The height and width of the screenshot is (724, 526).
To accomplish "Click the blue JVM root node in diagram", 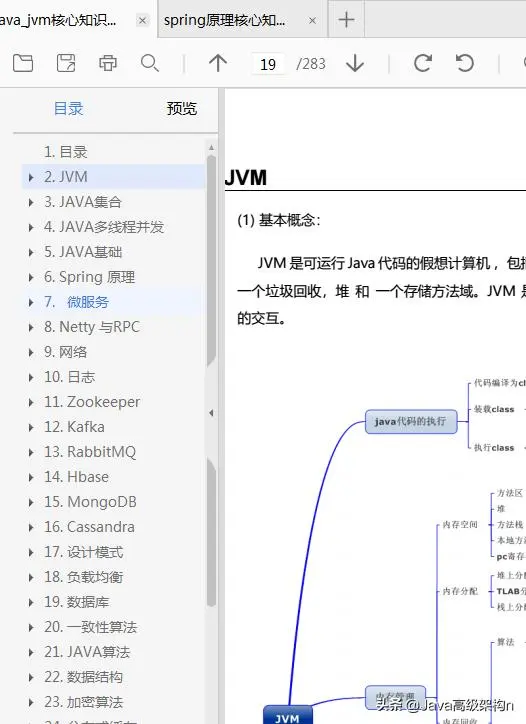I will [288, 715].
